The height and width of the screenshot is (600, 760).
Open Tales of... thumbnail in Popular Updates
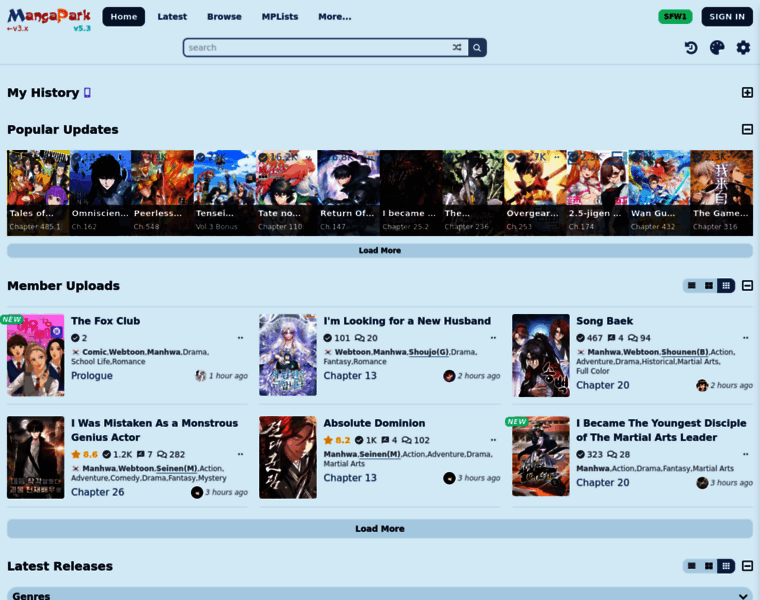(38, 193)
